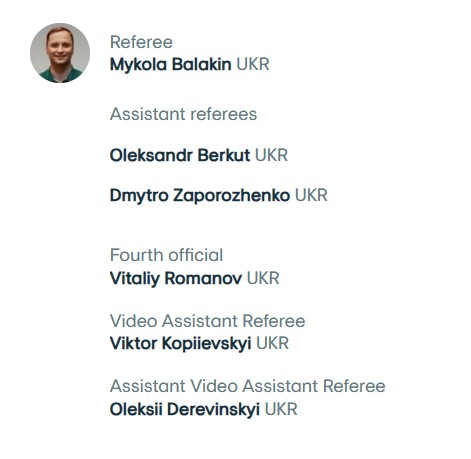Click UKR beside Oleksii Derevinskyi

click(281, 409)
